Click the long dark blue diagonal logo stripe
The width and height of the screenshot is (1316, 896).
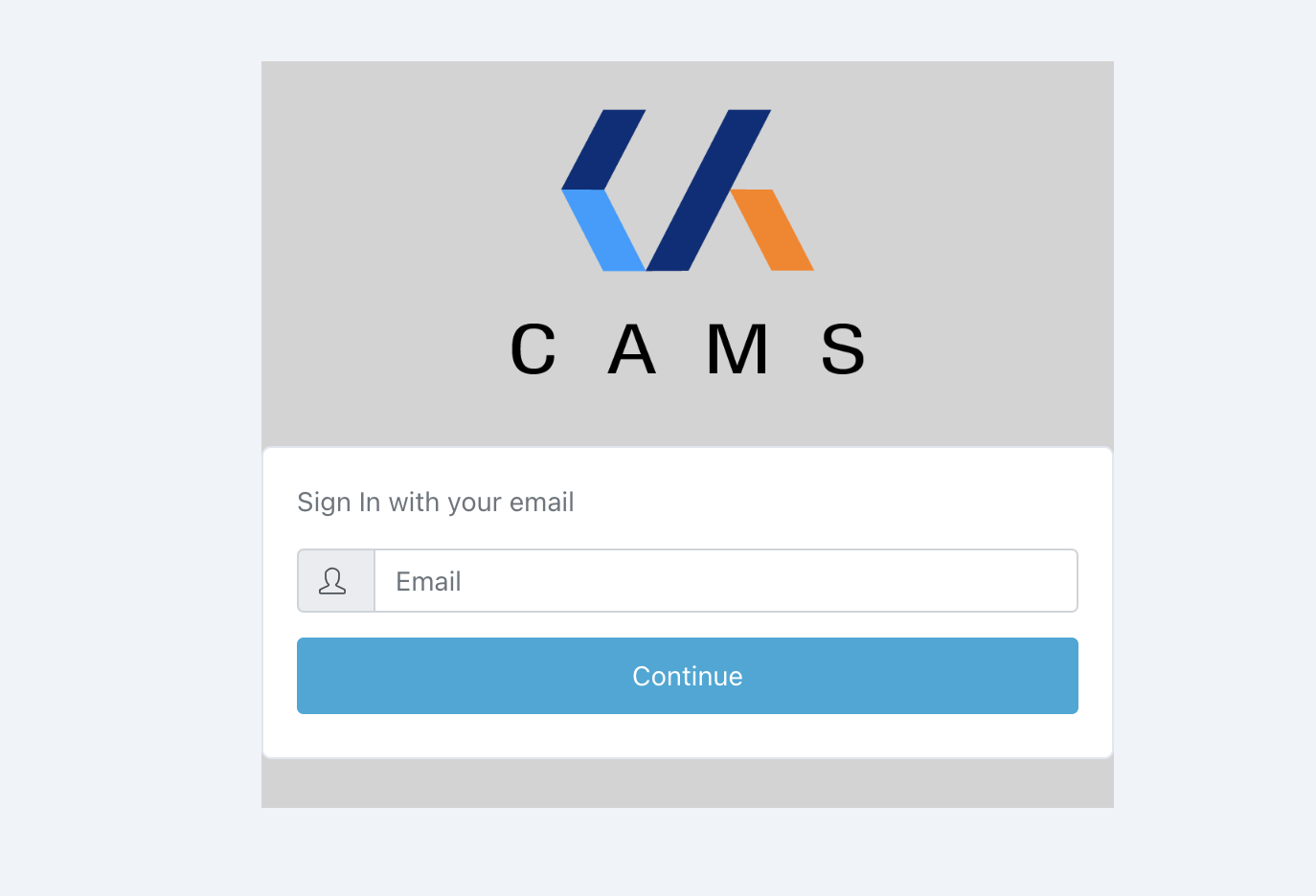click(x=709, y=191)
